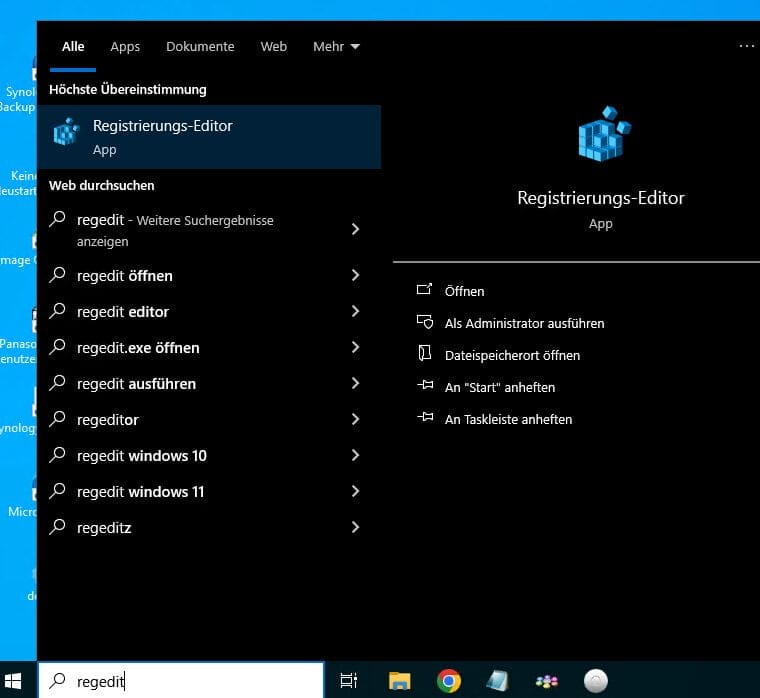
Task: Expand arrow next to 'regedit öffnen'
Action: [355, 275]
